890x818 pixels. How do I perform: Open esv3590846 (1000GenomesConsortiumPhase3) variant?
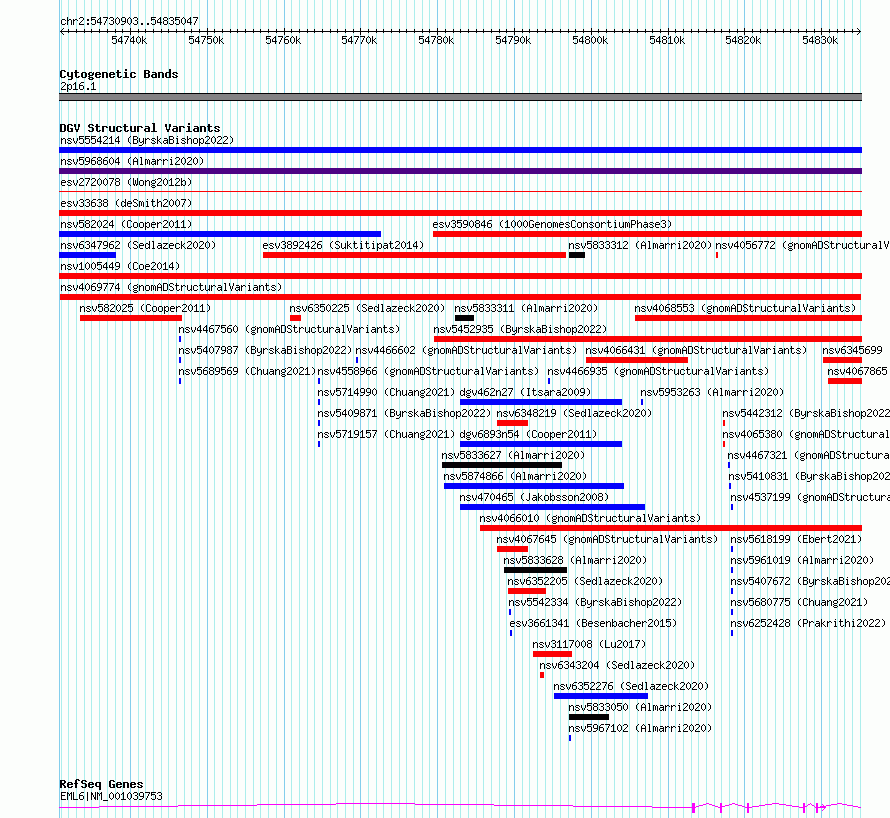(552, 224)
